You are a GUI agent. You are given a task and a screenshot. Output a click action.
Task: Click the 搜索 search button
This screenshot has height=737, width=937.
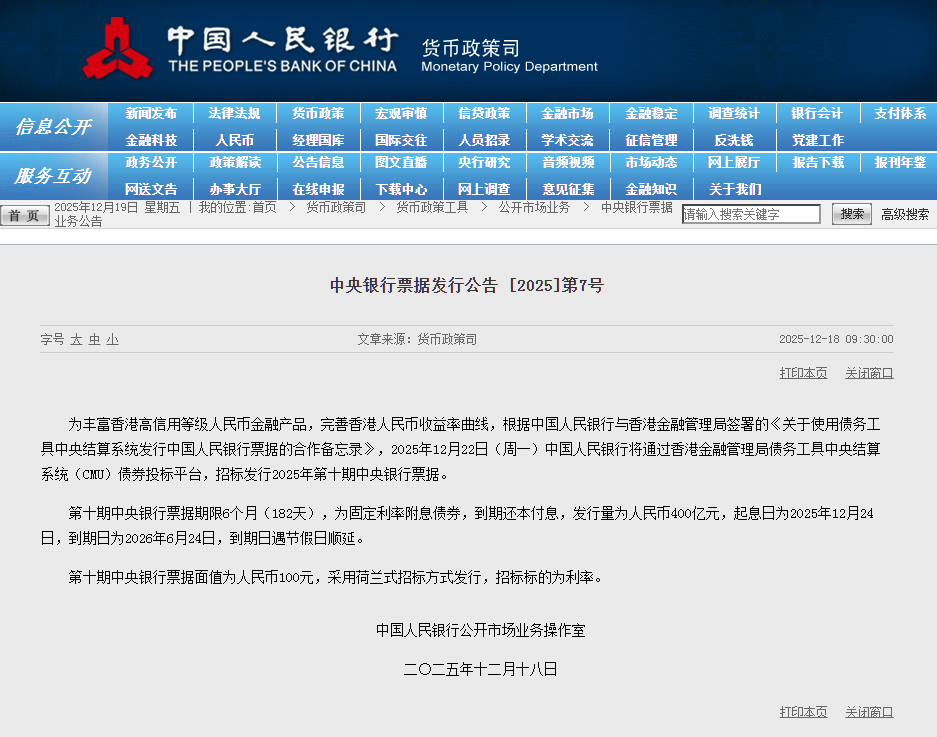pos(851,213)
